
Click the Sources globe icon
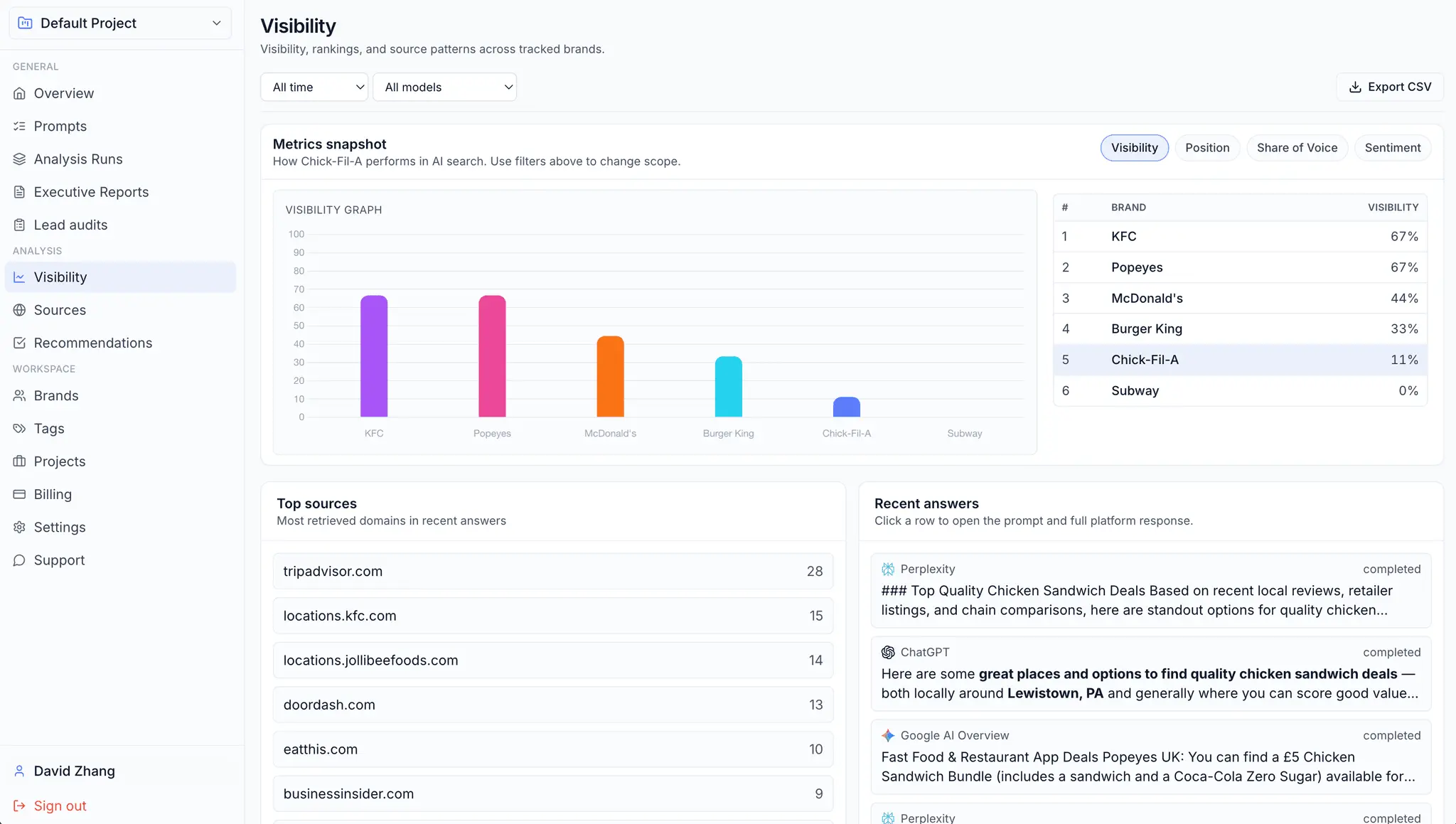19,310
